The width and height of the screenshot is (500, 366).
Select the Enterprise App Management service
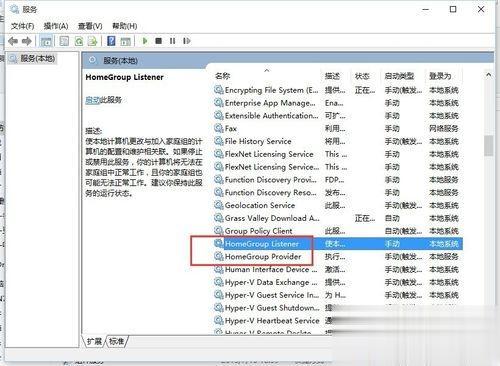pos(338,103)
